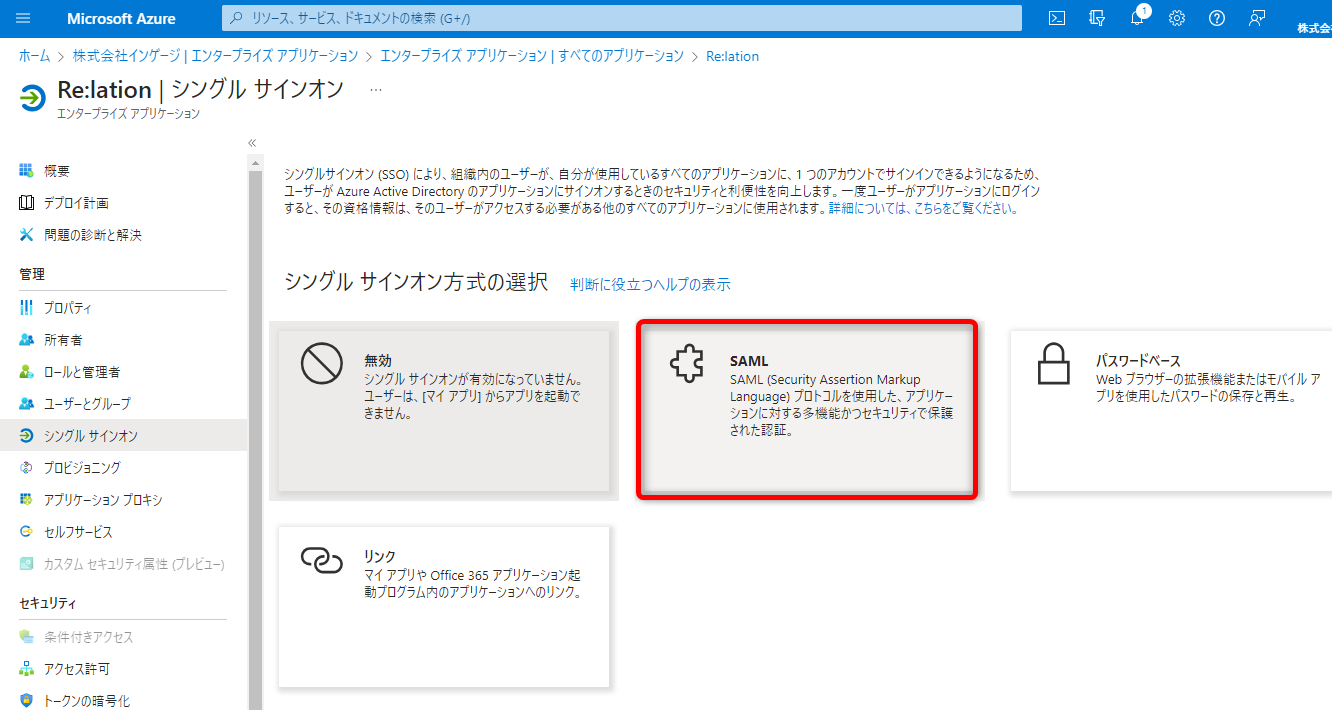Open 判断に役立つヘルプの表示 link
Viewport: 1332px width, 710px height.
(650, 284)
